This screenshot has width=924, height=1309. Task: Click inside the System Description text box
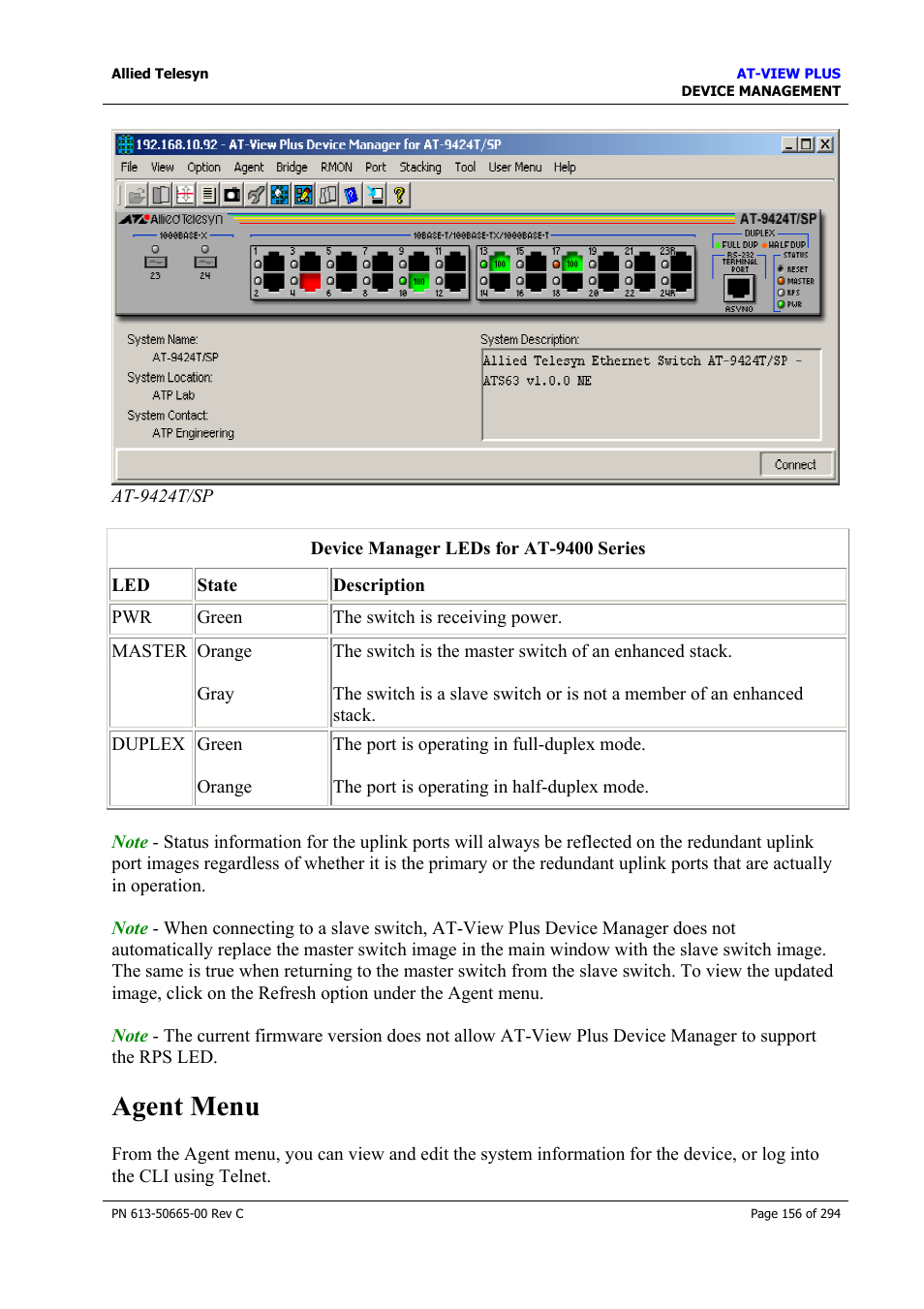(x=651, y=394)
